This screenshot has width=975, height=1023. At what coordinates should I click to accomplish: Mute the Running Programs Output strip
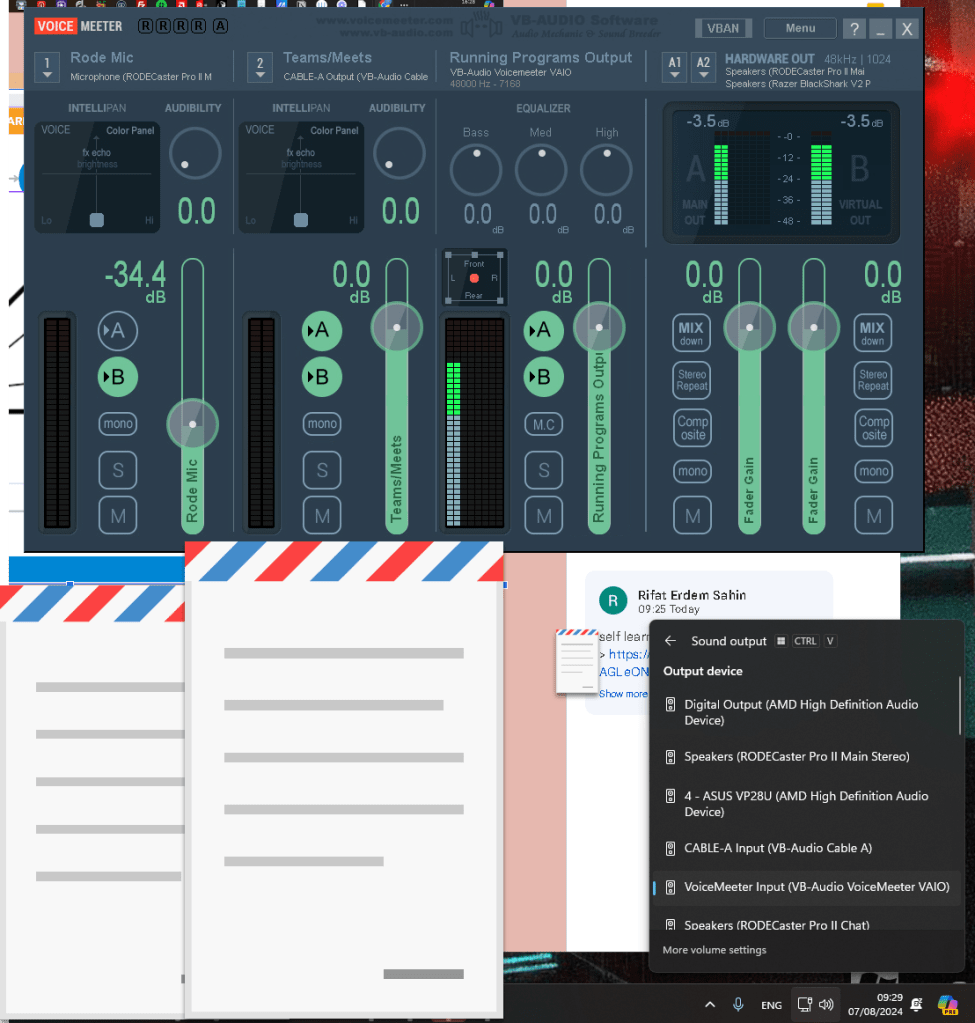click(544, 516)
